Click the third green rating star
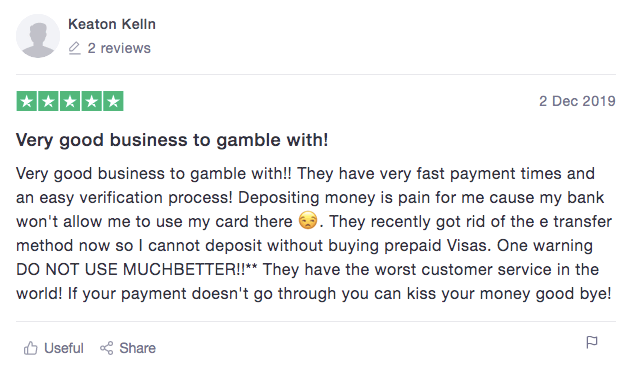632x376 pixels. (x=70, y=101)
